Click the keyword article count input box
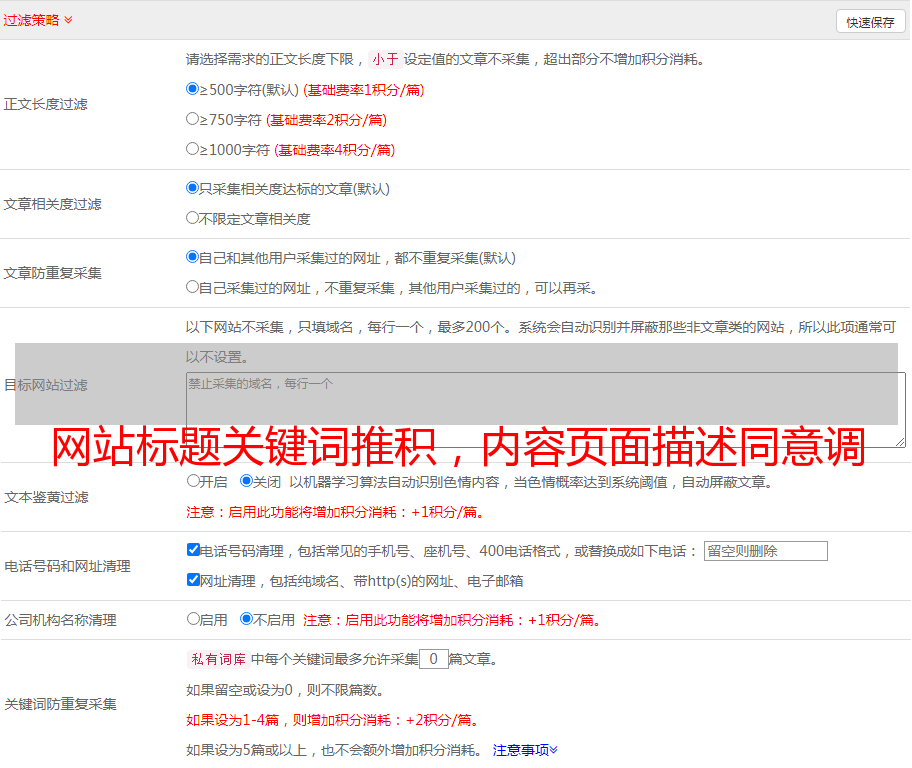The width and height of the screenshot is (912, 768). (433, 659)
